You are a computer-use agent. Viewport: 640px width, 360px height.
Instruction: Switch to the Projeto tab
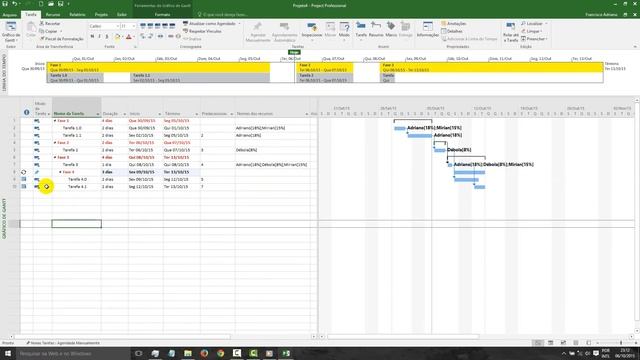101,15
